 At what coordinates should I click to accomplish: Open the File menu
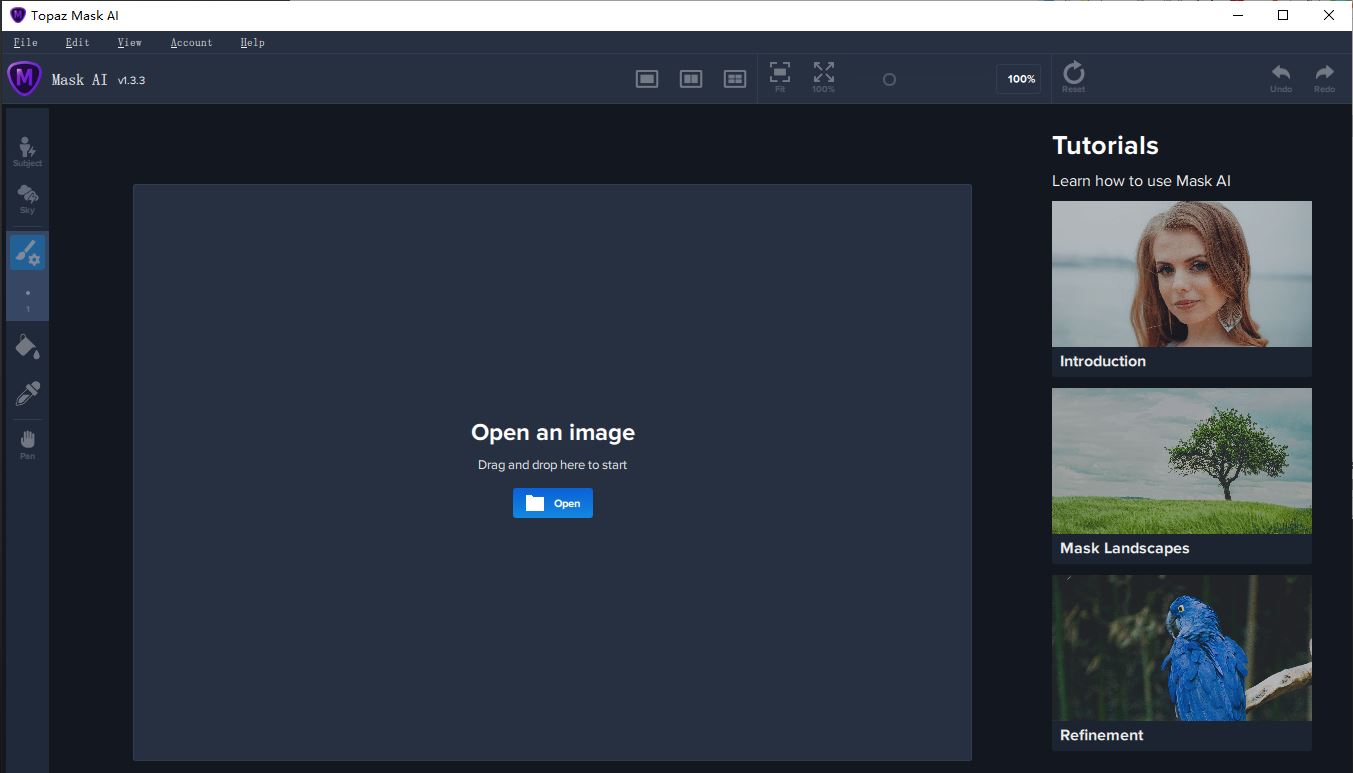[26, 42]
